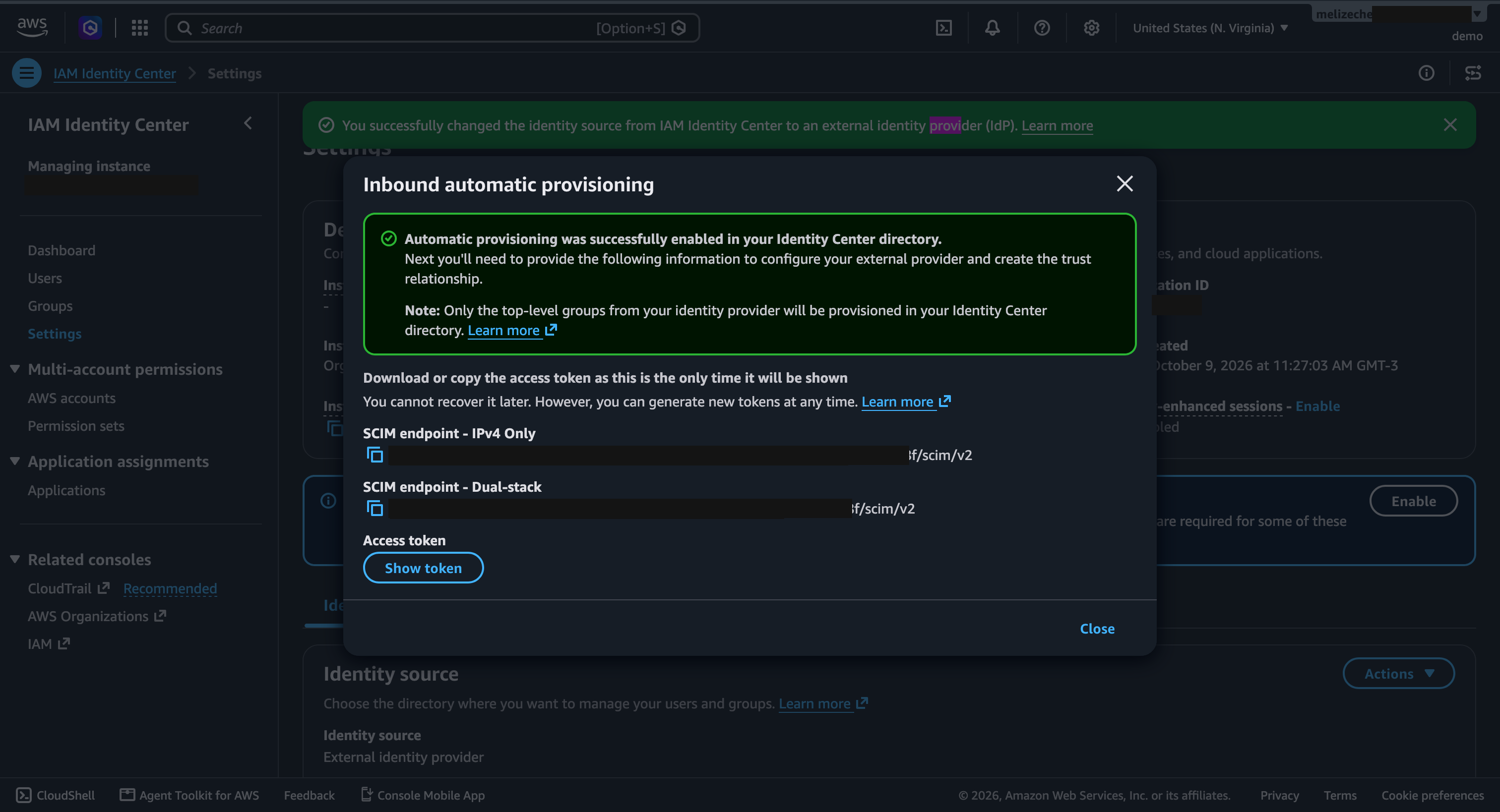The width and height of the screenshot is (1500, 812).
Task: Open Users in the sidebar
Action: 45,278
